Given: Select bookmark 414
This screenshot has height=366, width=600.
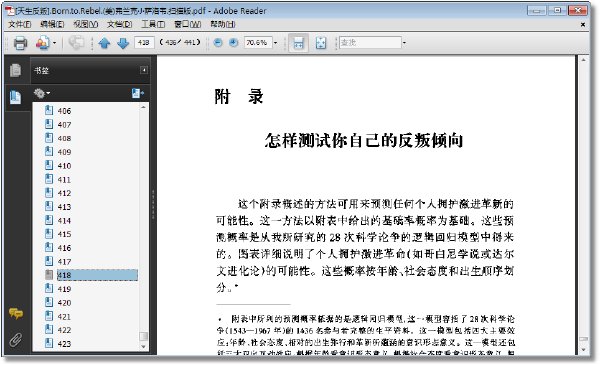Looking at the screenshot, I should pos(64,221).
